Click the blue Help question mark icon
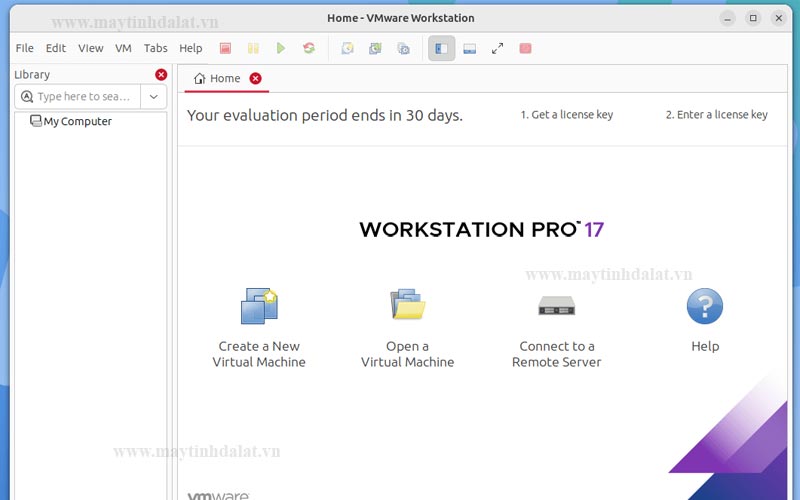 (705, 306)
